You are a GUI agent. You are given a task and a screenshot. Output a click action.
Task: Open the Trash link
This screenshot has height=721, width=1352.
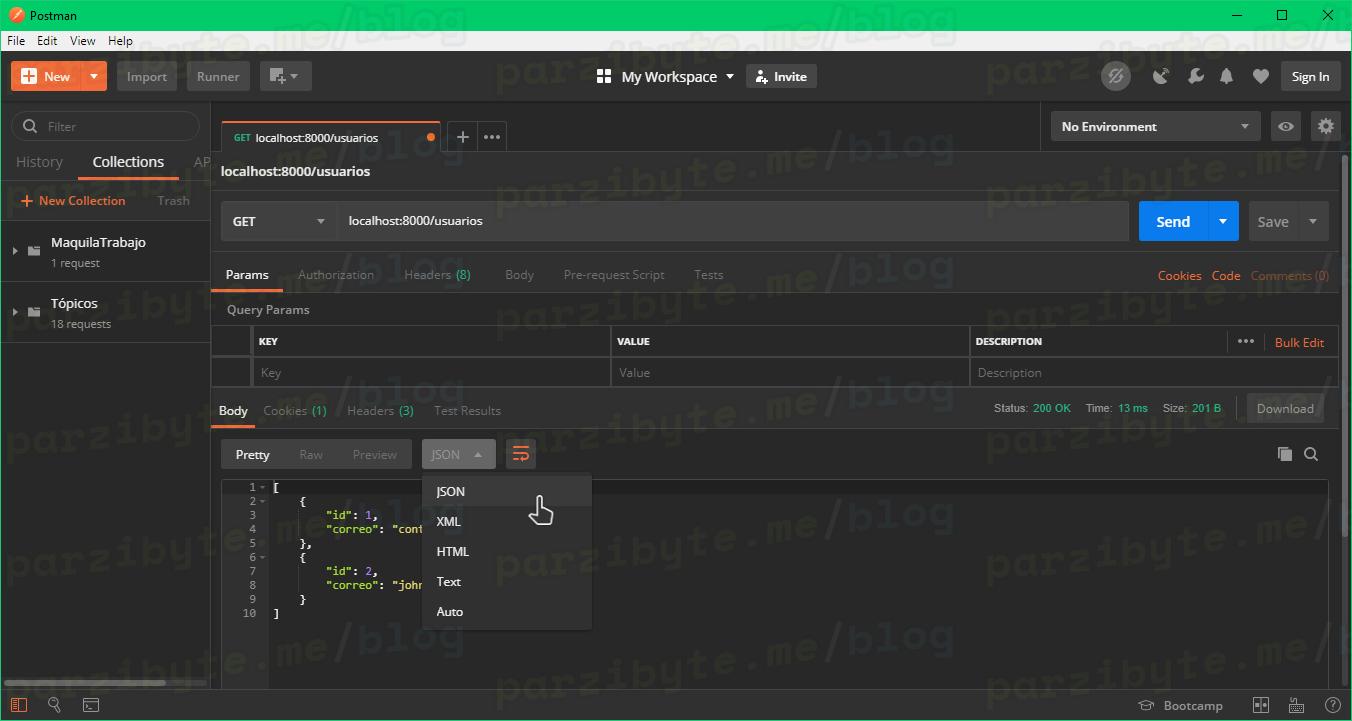point(173,200)
